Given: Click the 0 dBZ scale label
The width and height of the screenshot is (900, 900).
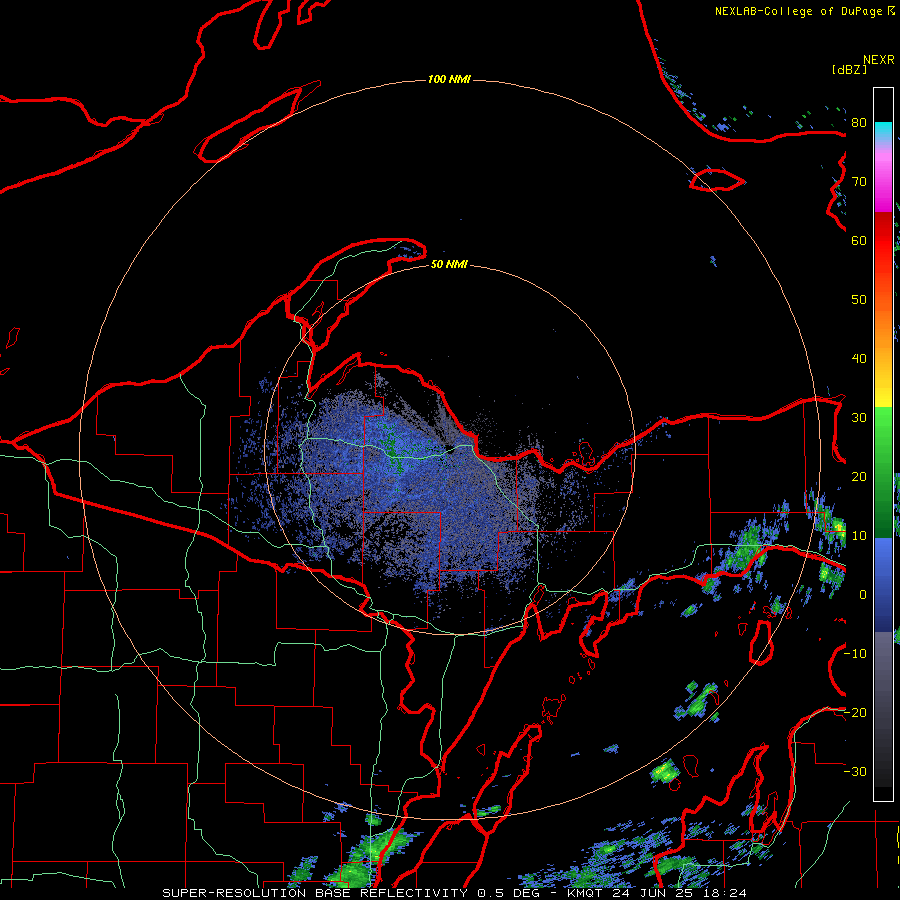Looking at the screenshot, I should 862,595.
